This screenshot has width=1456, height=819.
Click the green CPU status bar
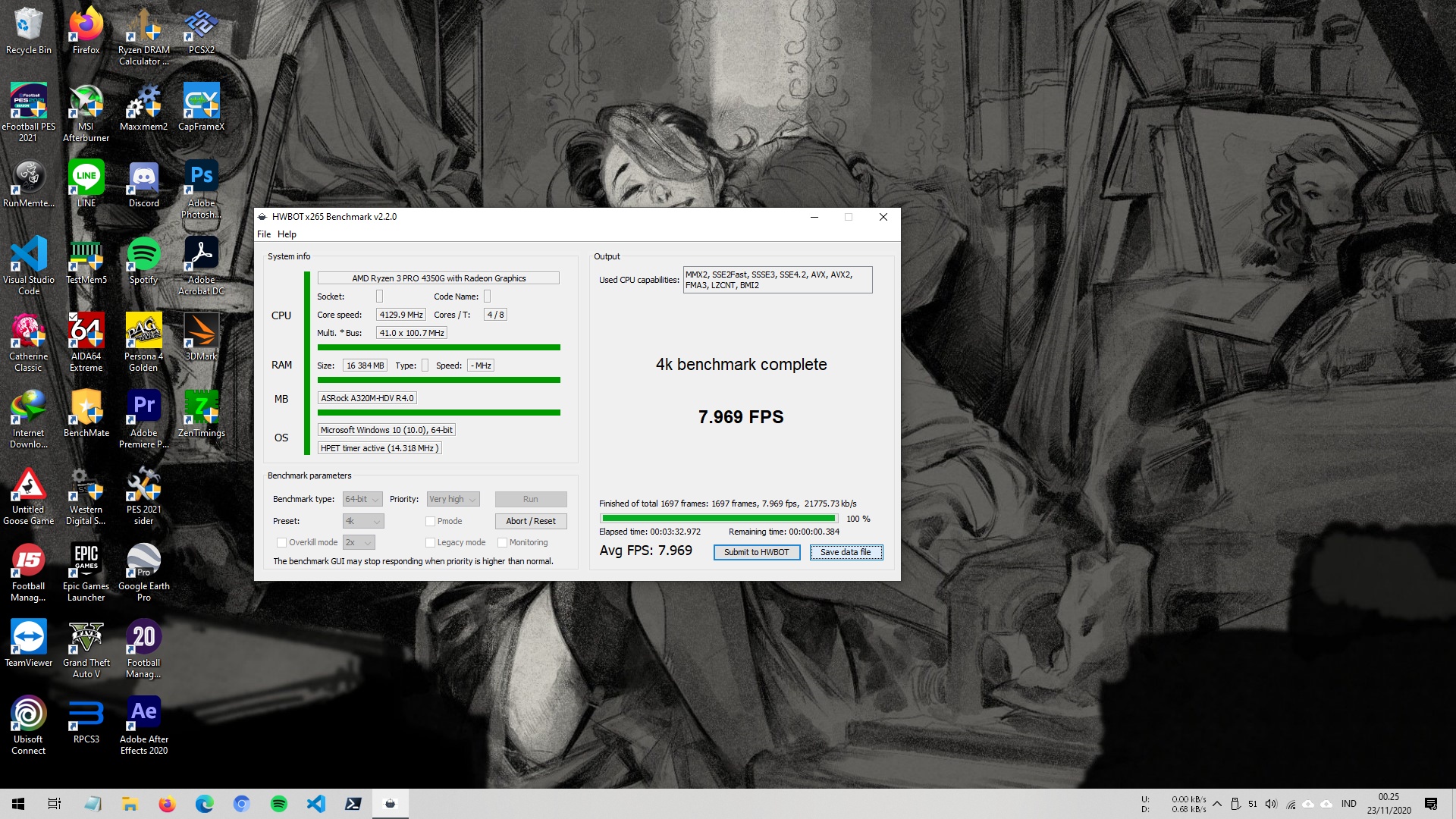pyautogui.click(x=438, y=348)
